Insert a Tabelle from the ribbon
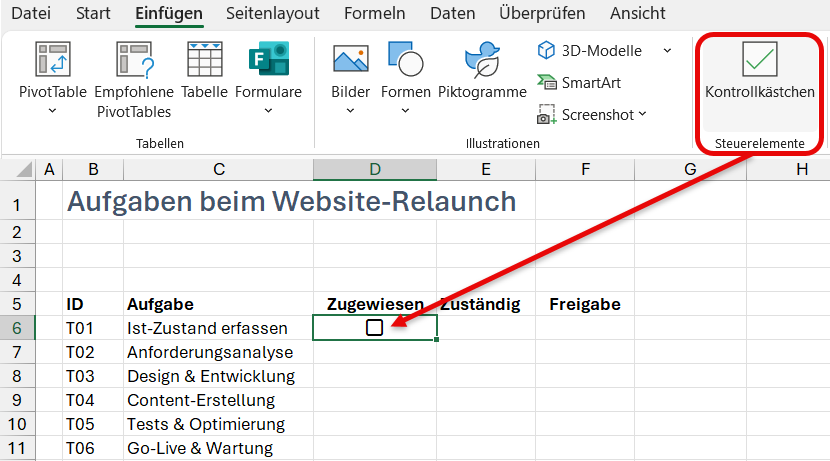The image size is (830, 461). pos(204,60)
